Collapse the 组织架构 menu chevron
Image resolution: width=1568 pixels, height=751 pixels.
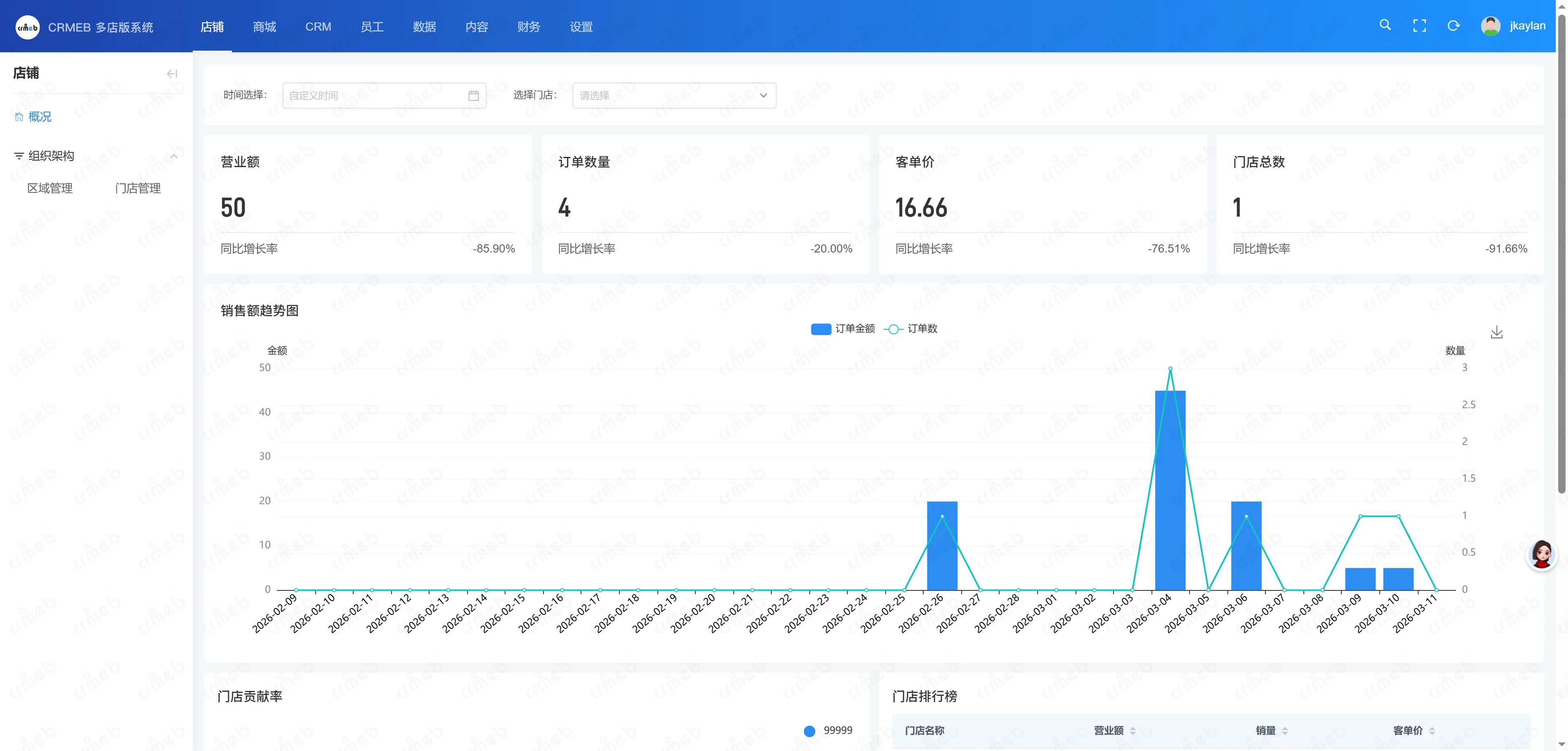(174, 156)
